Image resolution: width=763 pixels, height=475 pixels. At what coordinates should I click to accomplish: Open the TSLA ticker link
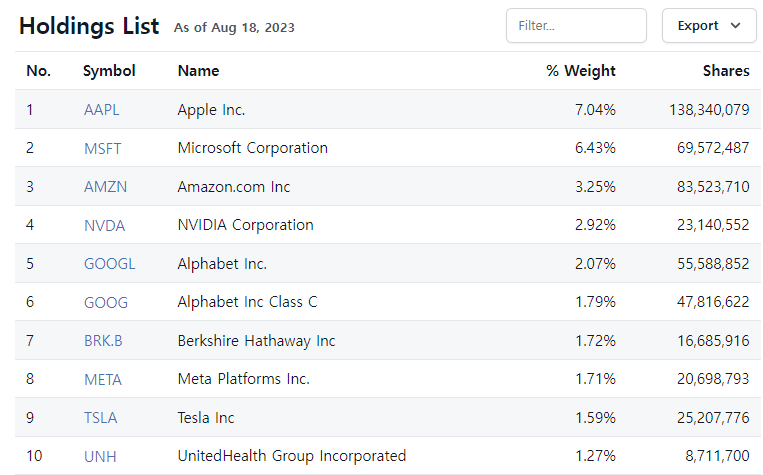pyautogui.click(x=101, y=418)
